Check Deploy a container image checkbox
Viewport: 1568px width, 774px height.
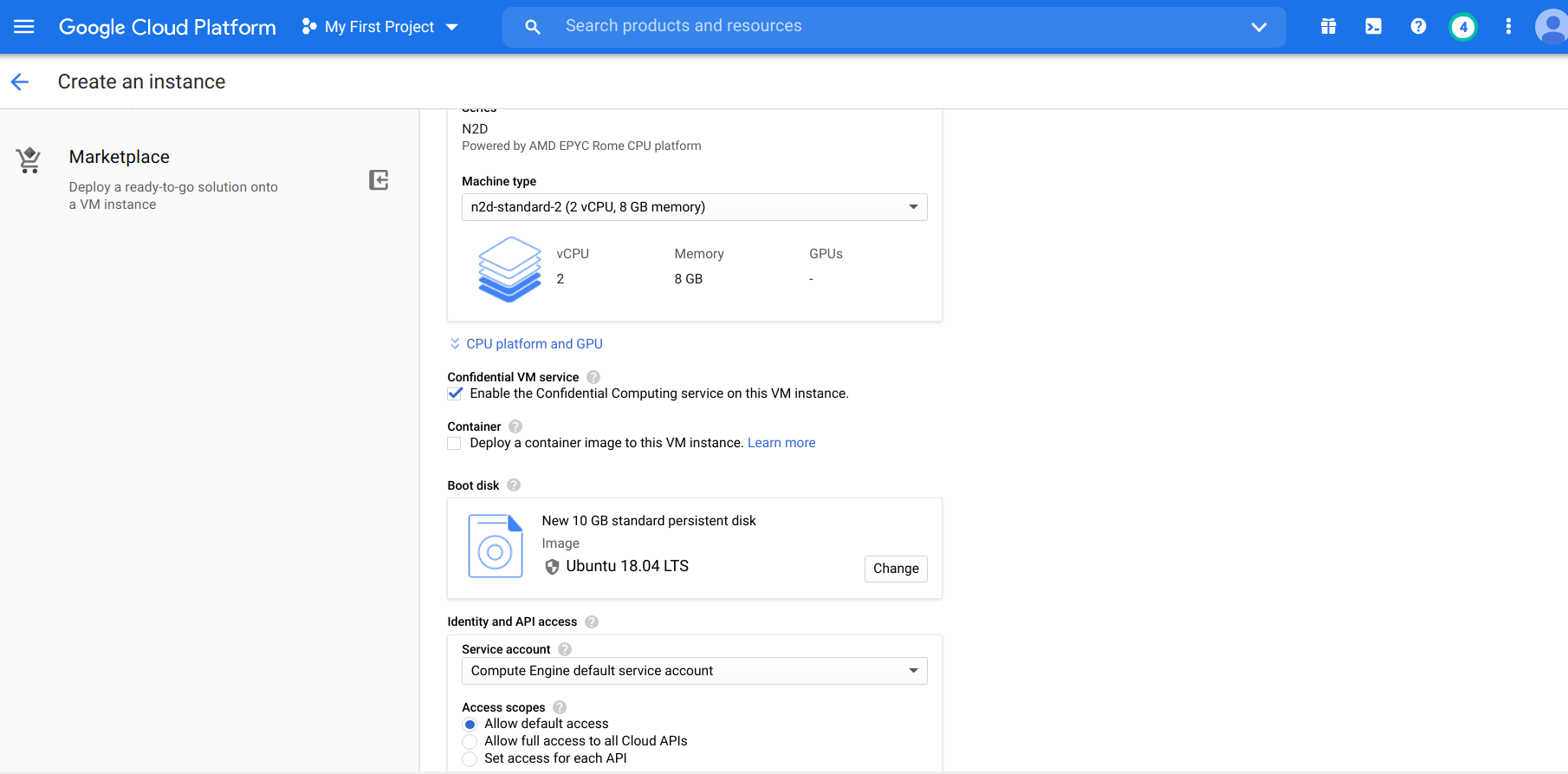[x=455, y=443]
